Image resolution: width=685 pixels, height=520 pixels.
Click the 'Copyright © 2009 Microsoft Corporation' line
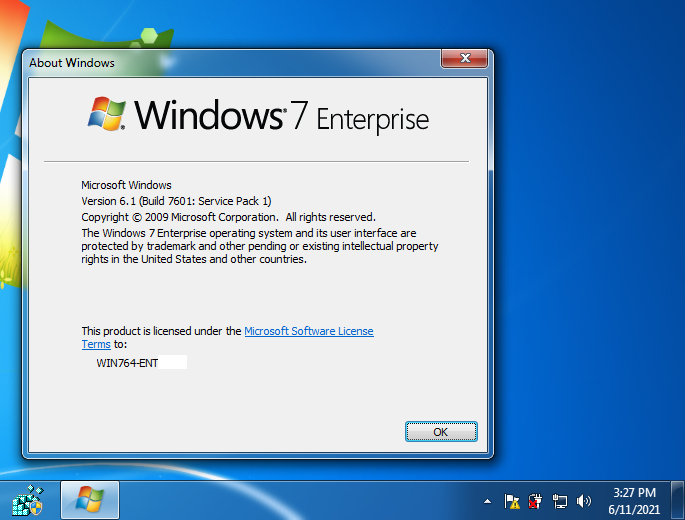tap(228, 217)
